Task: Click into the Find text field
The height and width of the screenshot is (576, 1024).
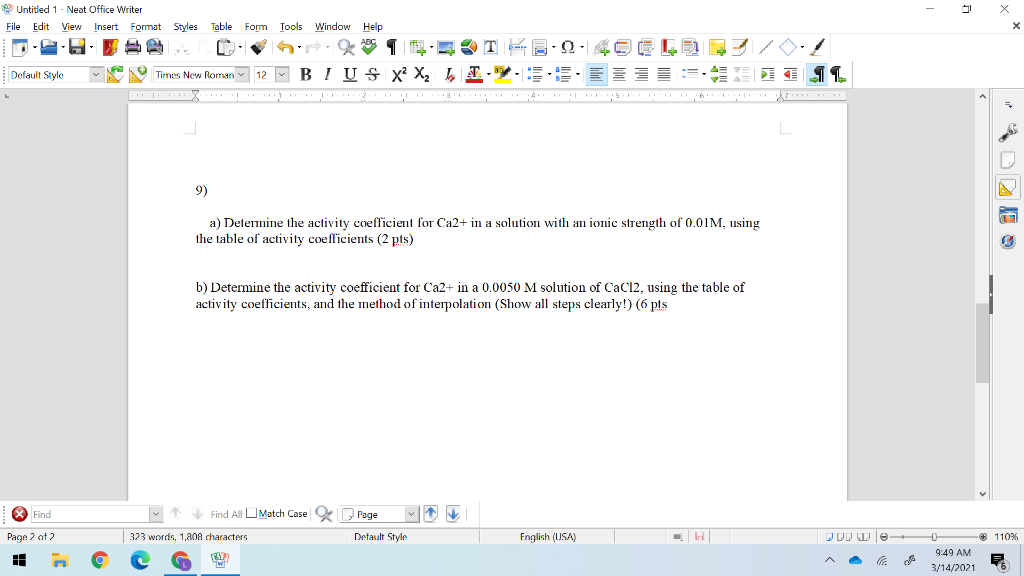Action: click(x=90, y=514)
